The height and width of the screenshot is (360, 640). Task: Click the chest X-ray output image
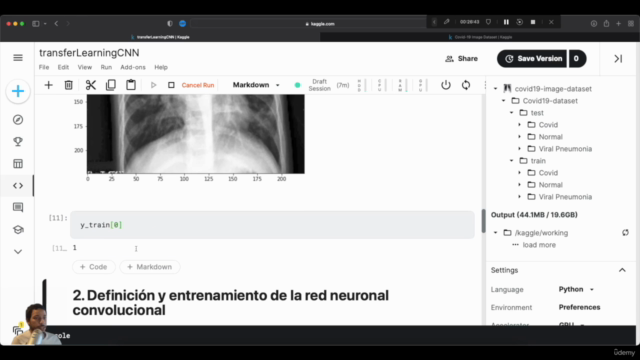pyautogui.click(x=196, y=134)
